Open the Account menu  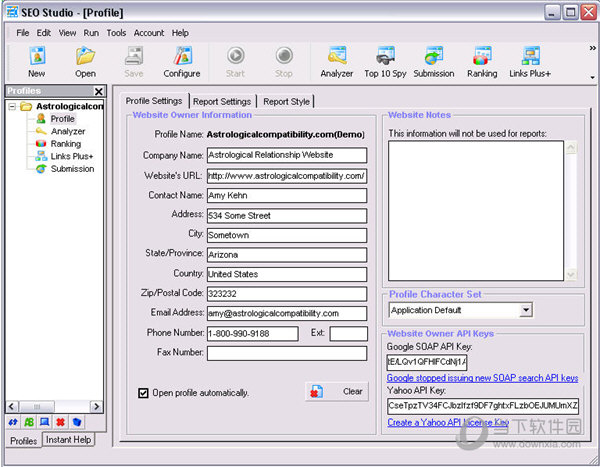(149, 33)
